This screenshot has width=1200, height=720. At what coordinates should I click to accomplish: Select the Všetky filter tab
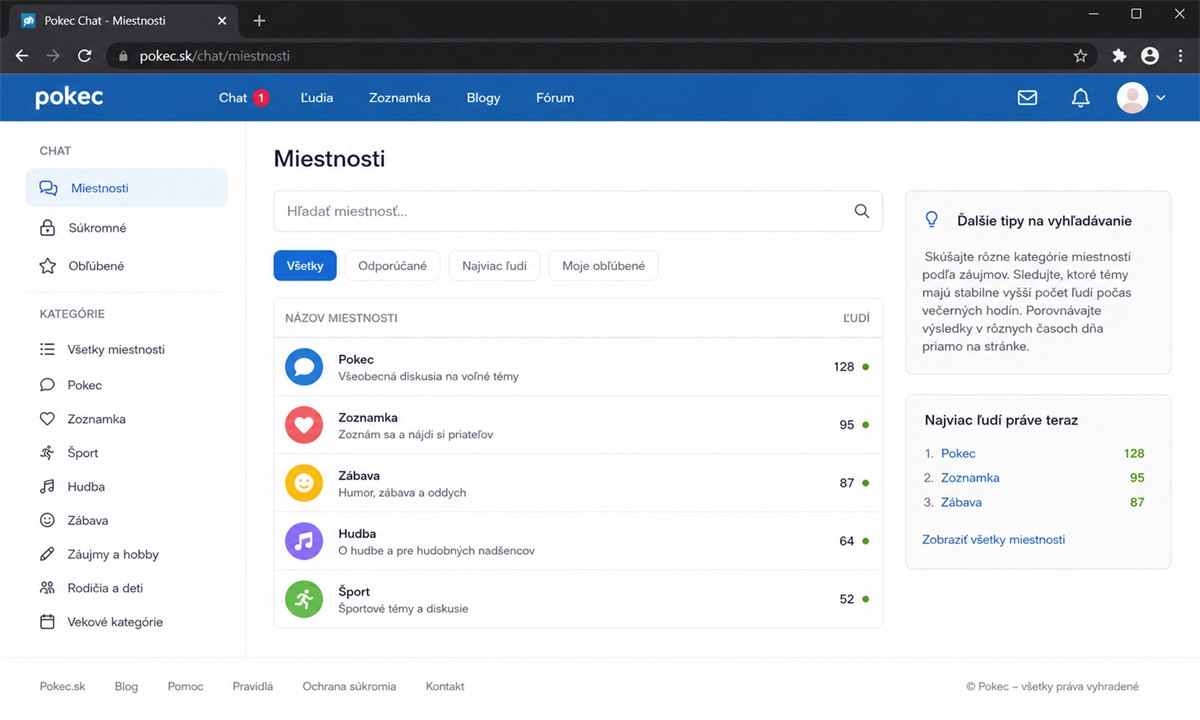point(305,266)
